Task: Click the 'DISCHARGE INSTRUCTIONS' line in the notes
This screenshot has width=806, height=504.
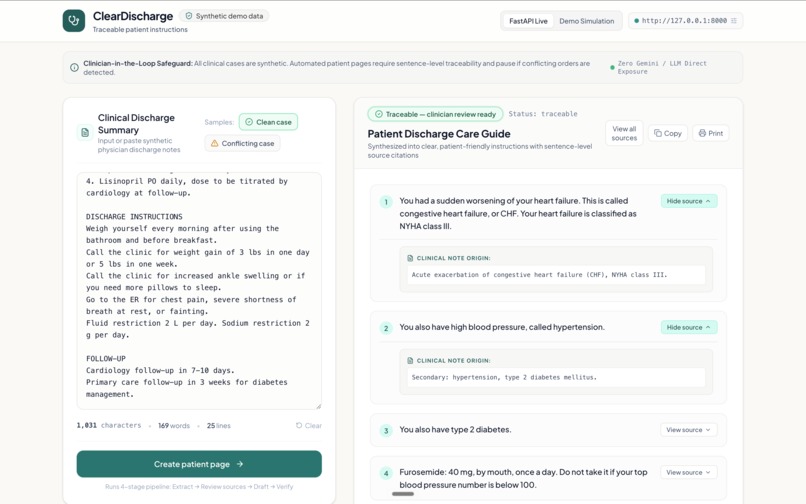Action: (134, 217)
